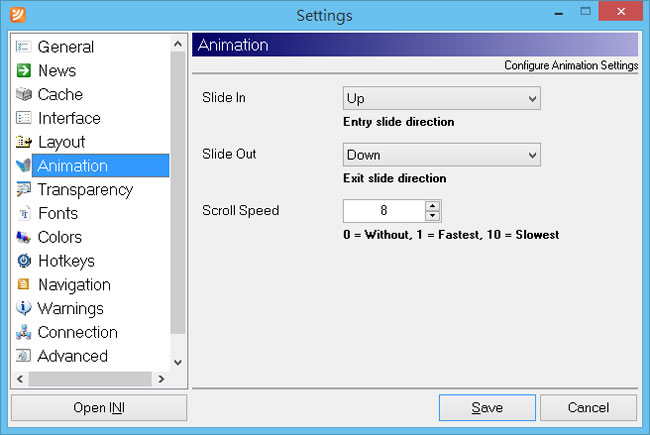650x435 pixels.
Task: Click the Cache icon in sidebar
Action: [x=23, y=94]
